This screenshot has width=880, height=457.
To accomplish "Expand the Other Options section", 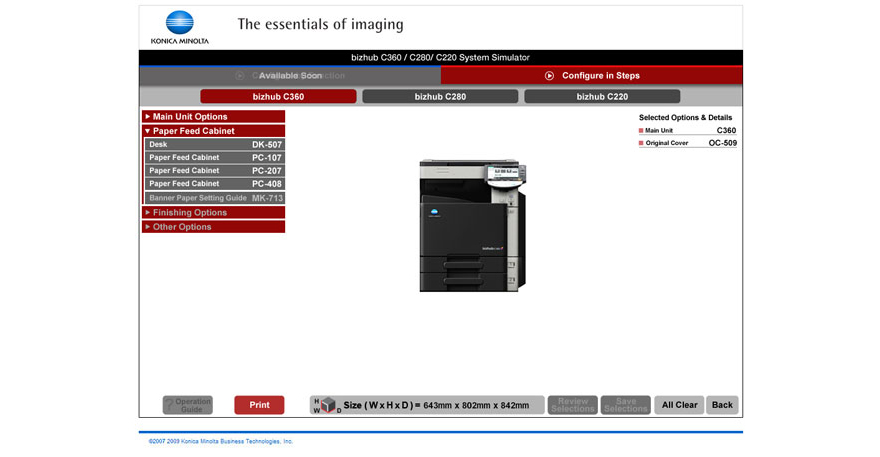I will click(x=214, y=227).
